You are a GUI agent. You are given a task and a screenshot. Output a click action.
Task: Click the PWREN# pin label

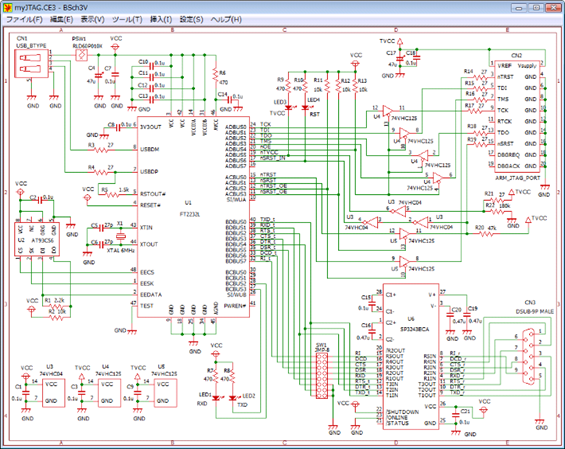tap(235, 306)
